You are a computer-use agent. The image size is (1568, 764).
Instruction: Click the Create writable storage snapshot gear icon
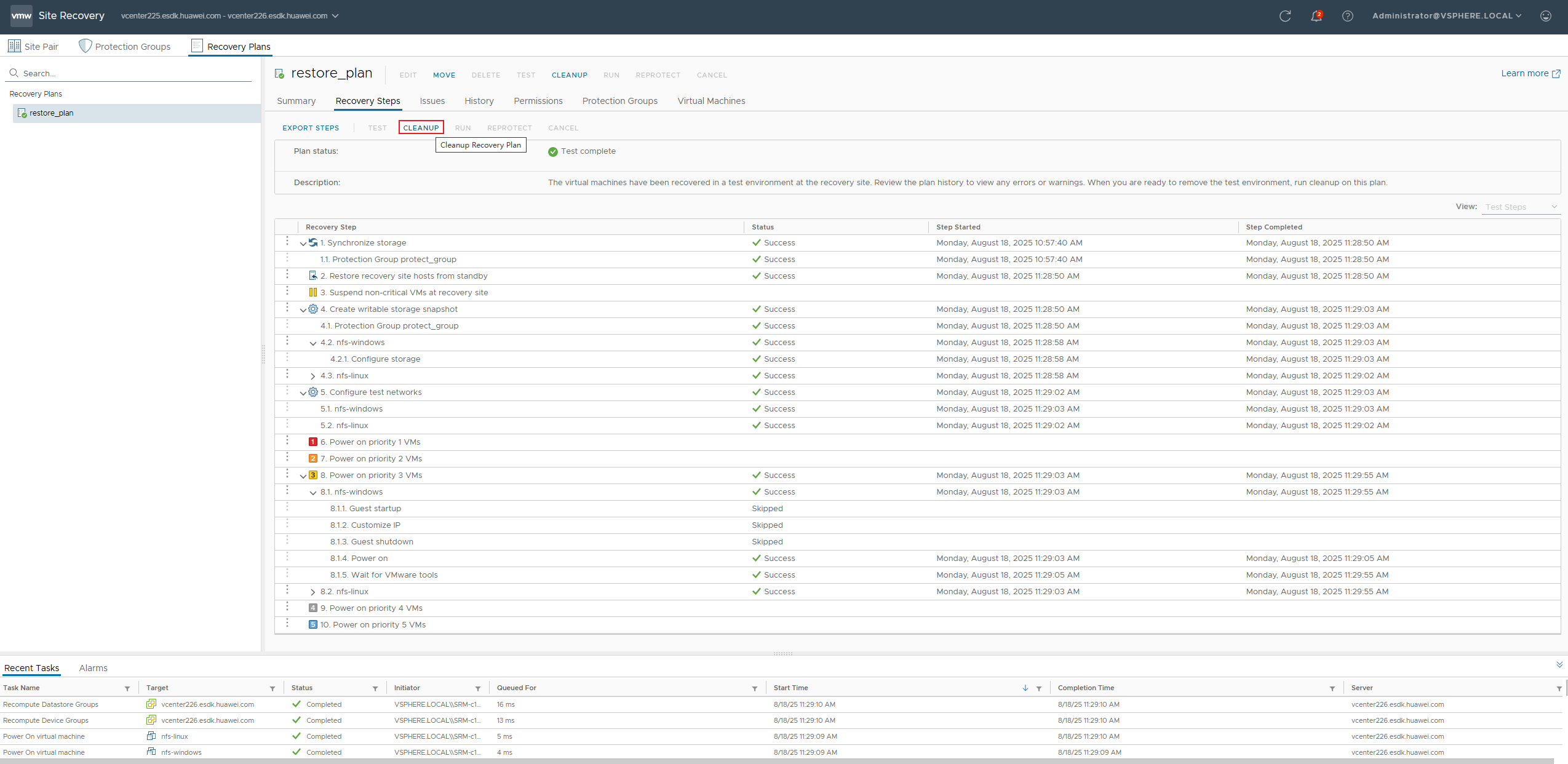pos(313,309)
